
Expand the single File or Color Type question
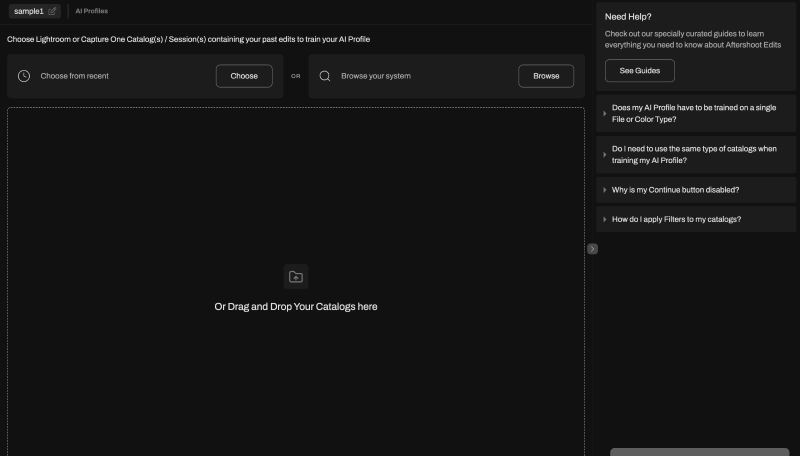[x=696, y=113]
